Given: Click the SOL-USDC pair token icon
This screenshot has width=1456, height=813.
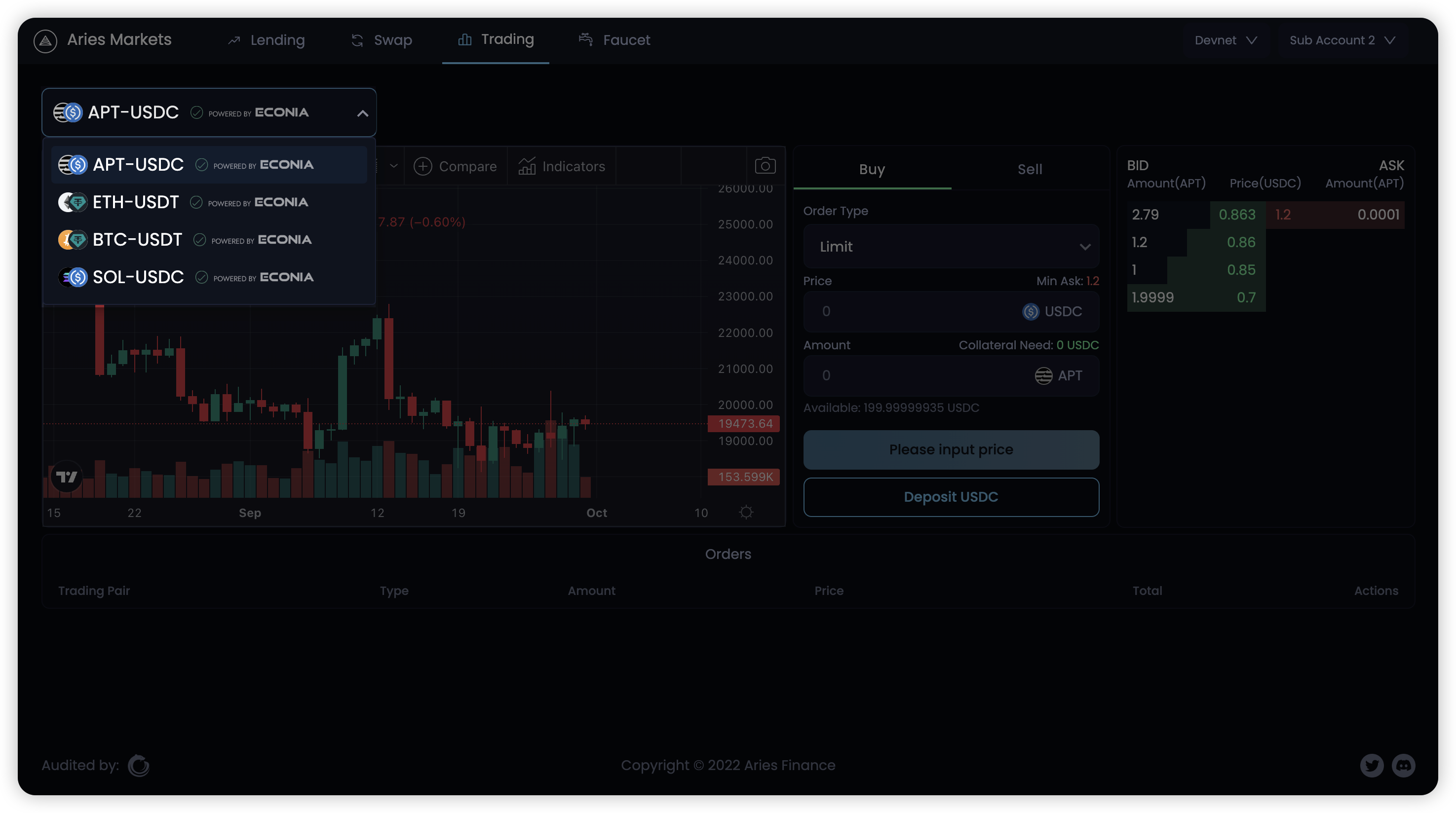Looking at the screenshot, I should click(x=73, y=277).
